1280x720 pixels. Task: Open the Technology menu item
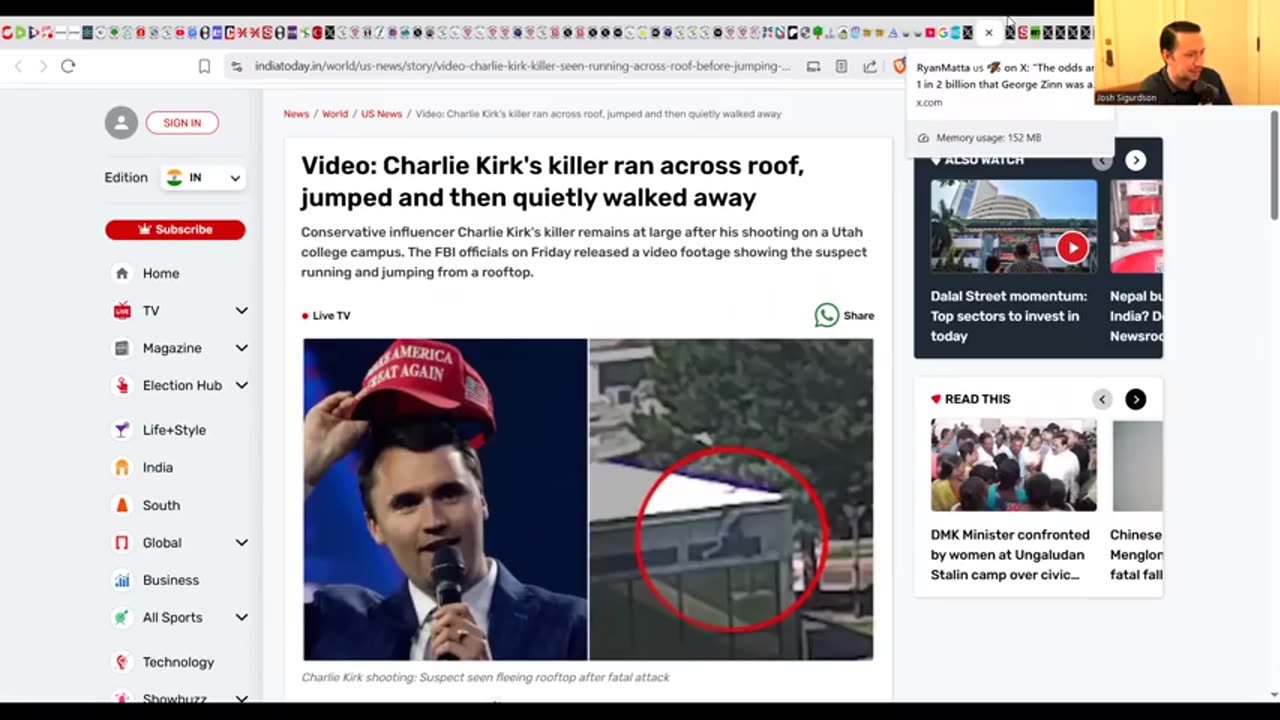pos(178,662)
